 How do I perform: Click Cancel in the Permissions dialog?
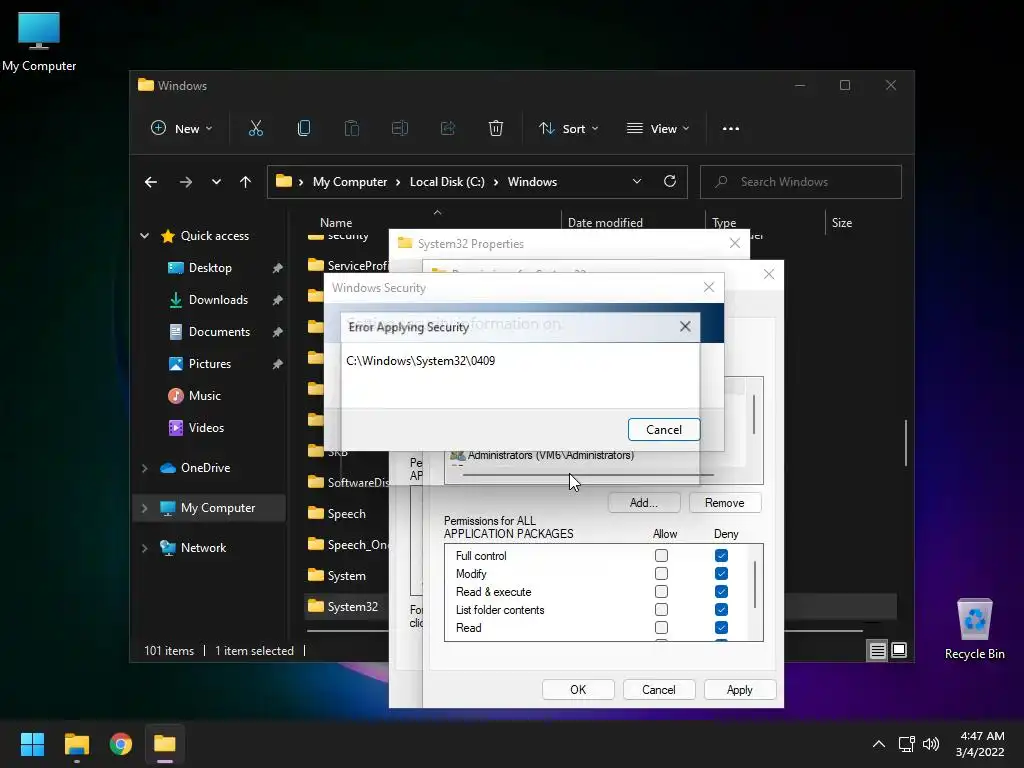click(658, 690)
